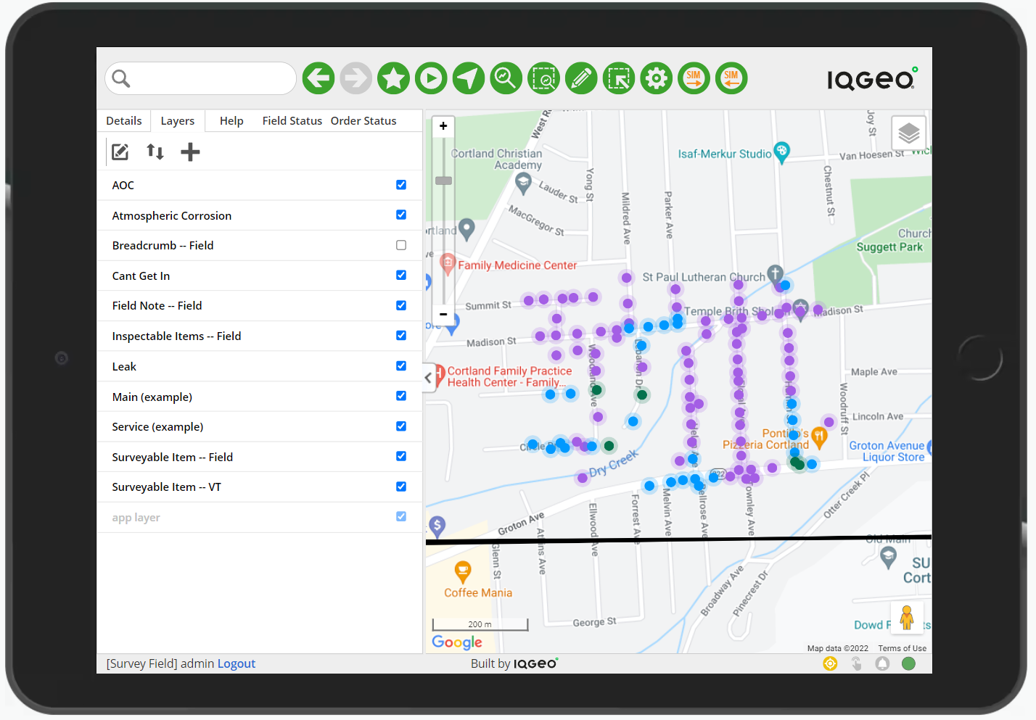
Task: Click the reorder layers arrows icon
Action: [x=155, y=152]
